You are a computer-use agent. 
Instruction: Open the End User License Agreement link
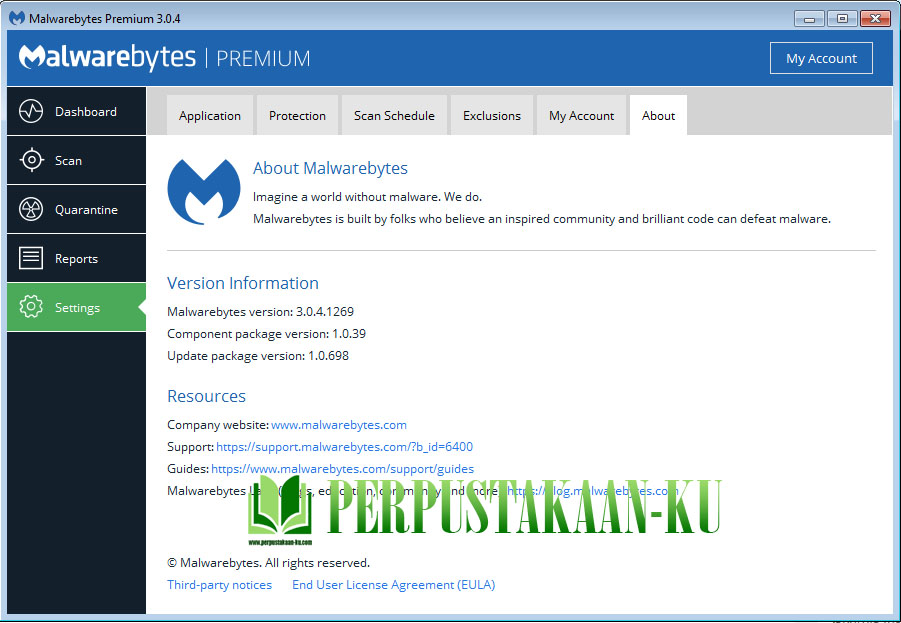click(x=394, y=584)
